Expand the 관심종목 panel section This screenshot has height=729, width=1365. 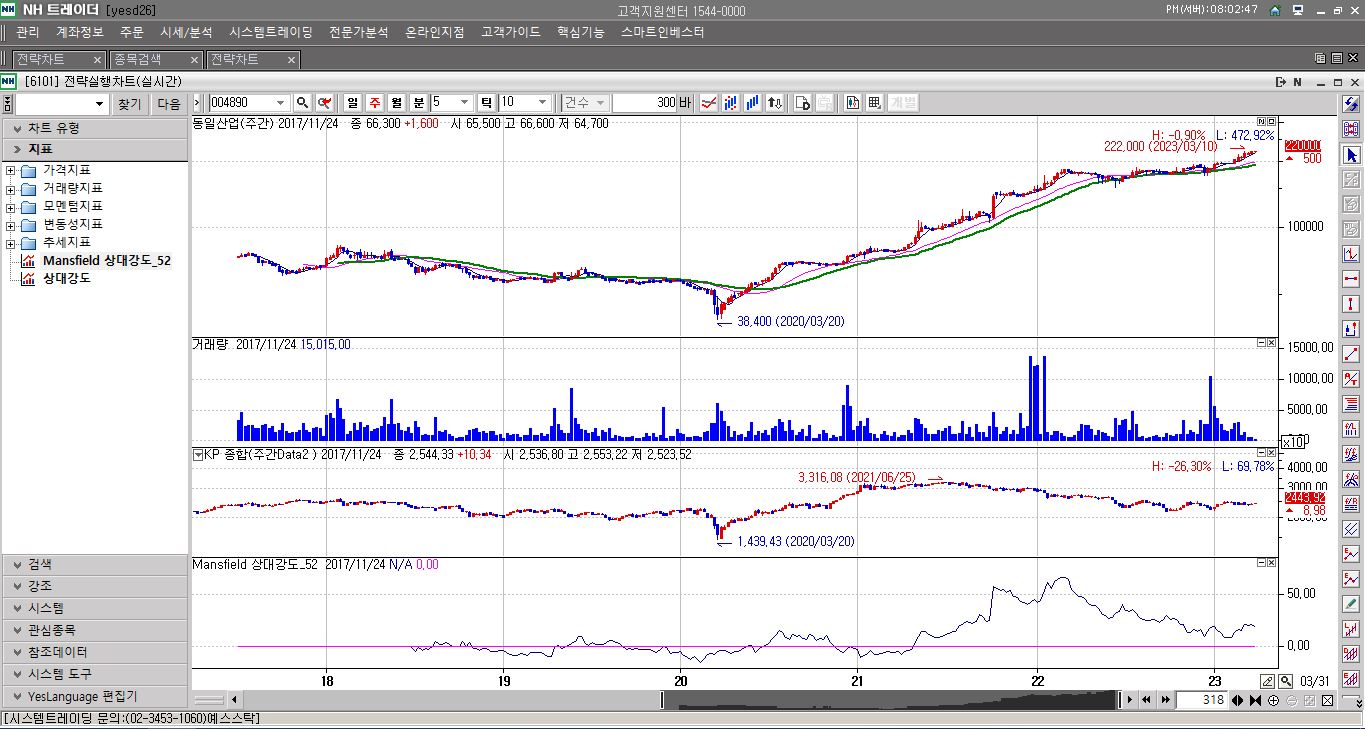click(94, 630)
